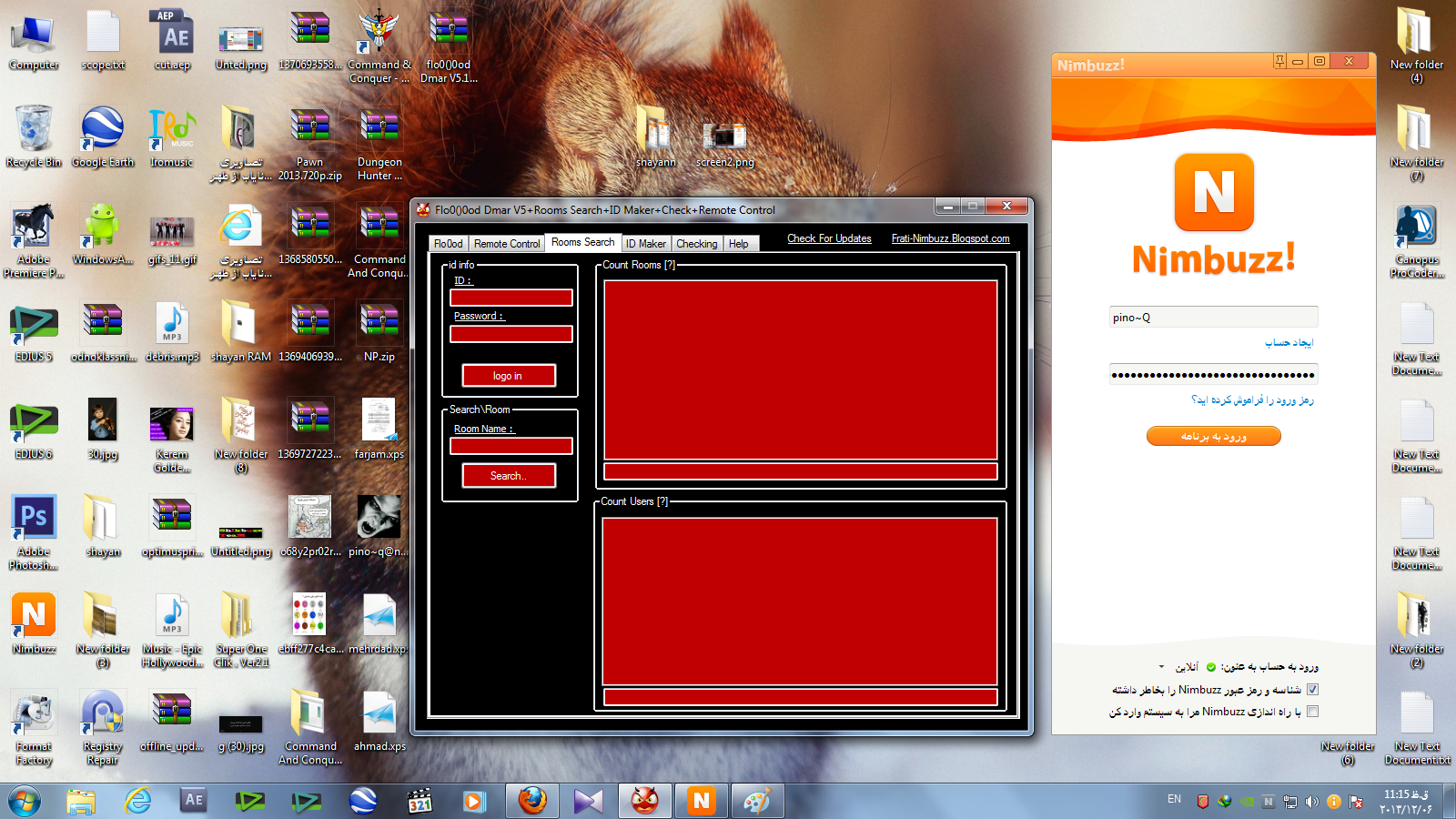
Task: Select the flo0()0od Dmar V5.1 archive
Action: click(x=449, y=47)
